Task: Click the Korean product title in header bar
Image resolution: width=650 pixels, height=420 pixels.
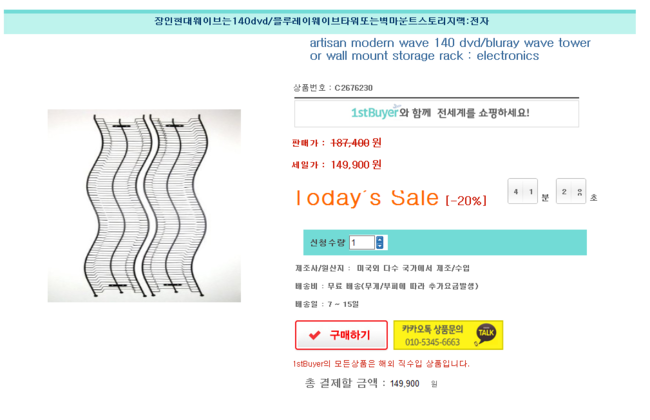Action: pyautogui.click(x=322, y=22)
